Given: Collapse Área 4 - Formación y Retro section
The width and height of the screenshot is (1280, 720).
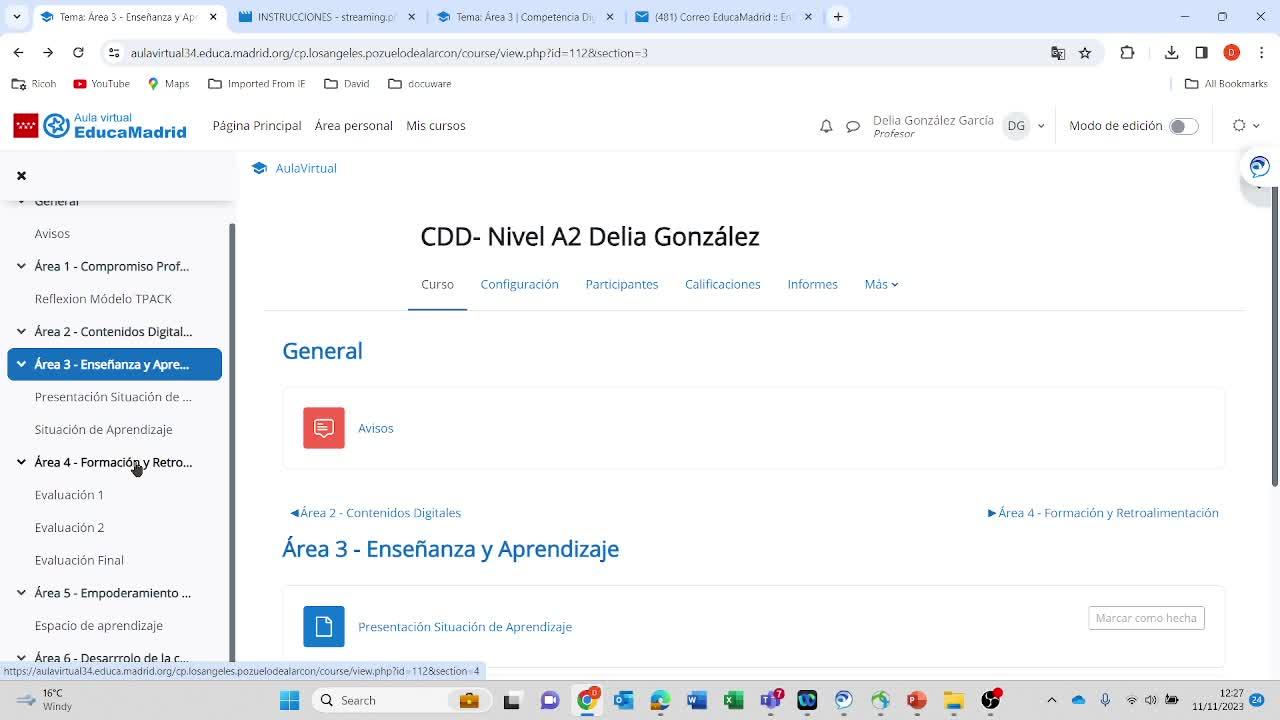Looking at the screenshot, I should pos(21,462).
